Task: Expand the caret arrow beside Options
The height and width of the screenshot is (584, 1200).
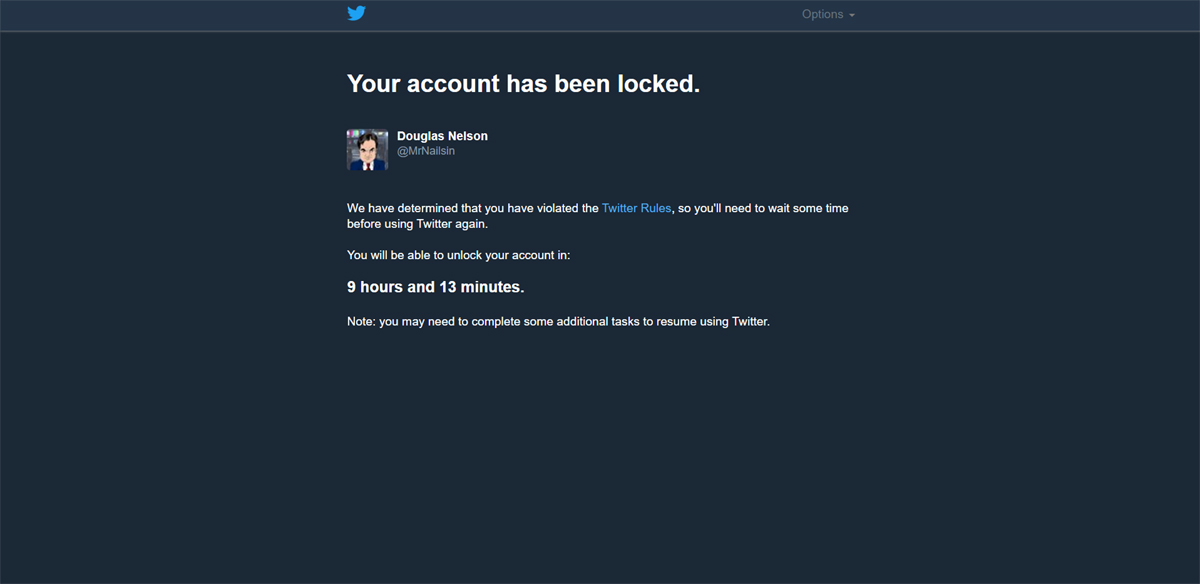Action: click(x=852, y=16)
